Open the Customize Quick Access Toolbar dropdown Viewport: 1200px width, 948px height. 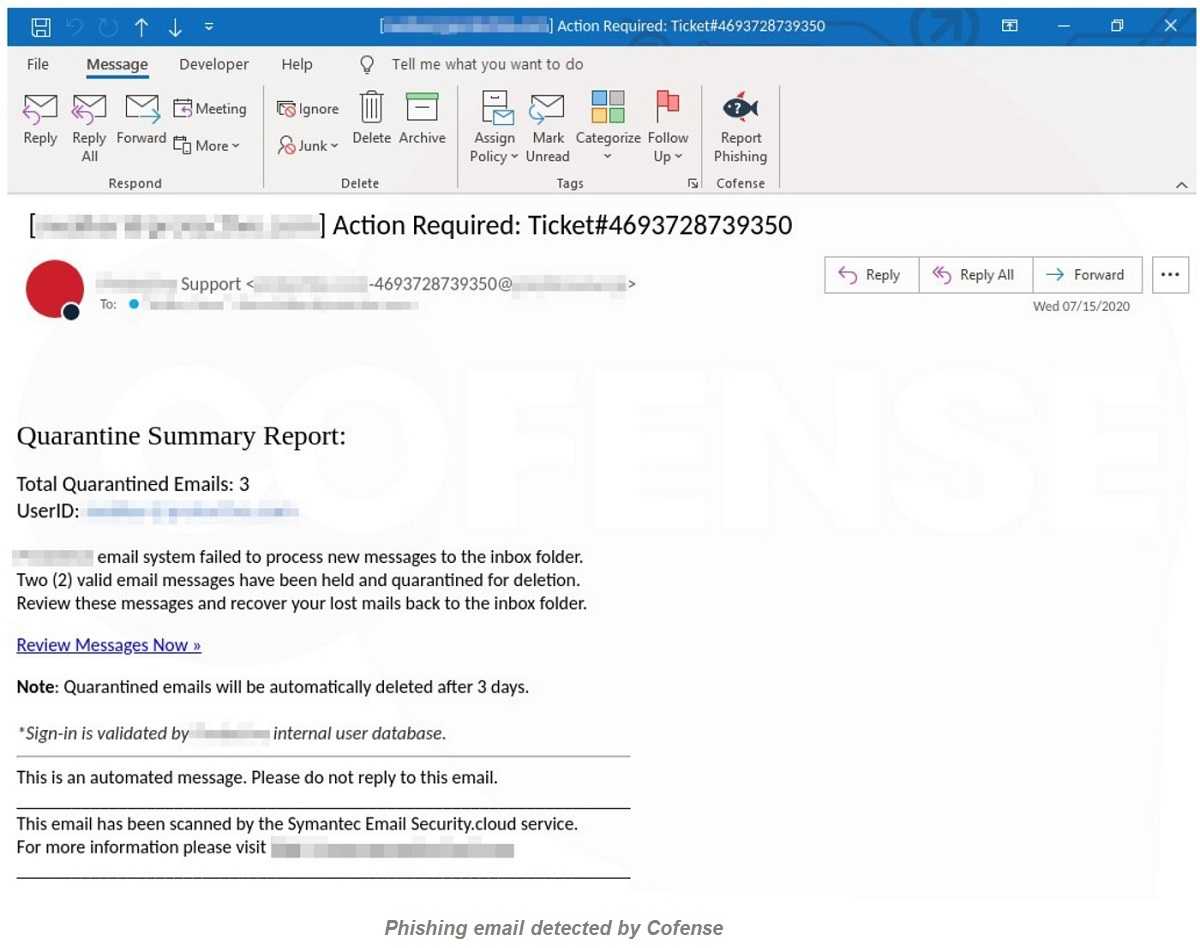pyautogui.click(x=208, y=27)
